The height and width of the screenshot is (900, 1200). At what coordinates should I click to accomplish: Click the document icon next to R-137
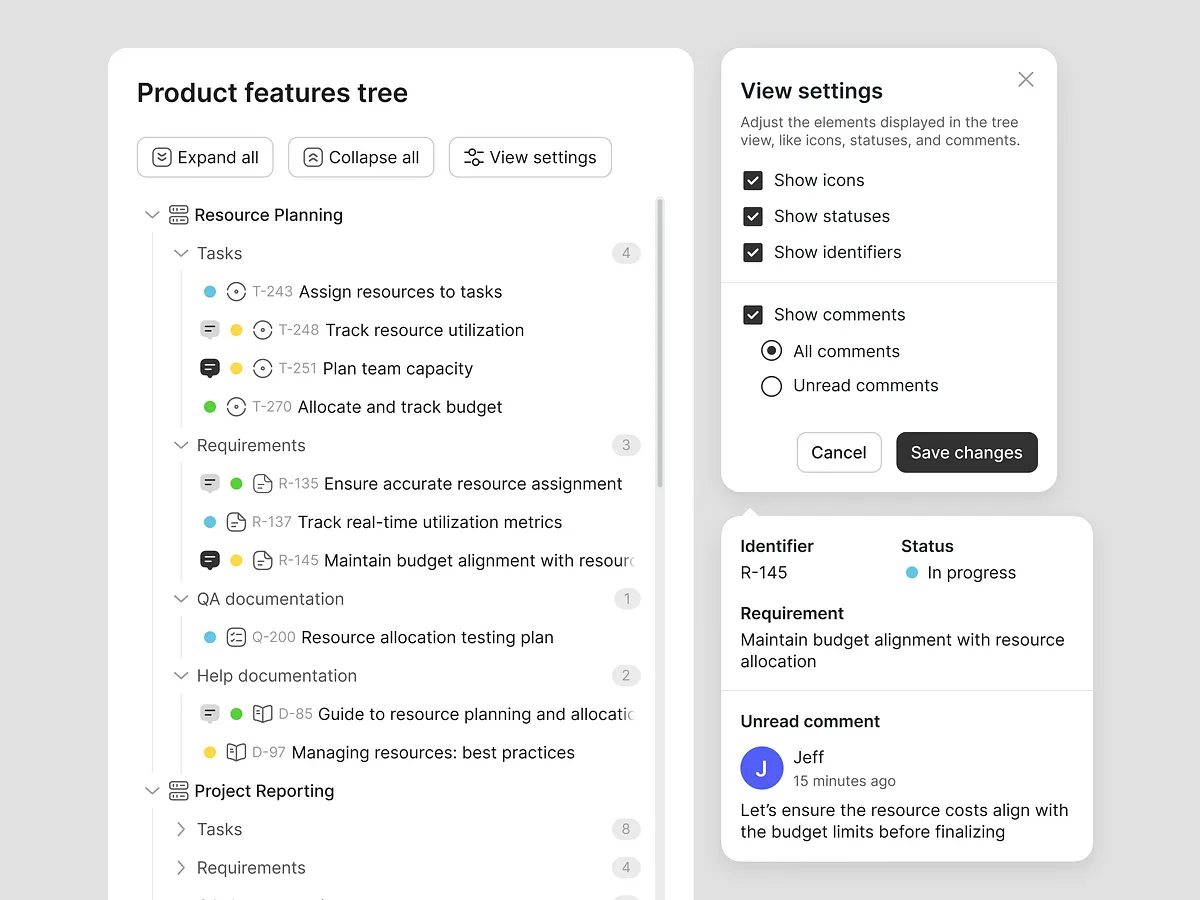[x=236, y=522]
